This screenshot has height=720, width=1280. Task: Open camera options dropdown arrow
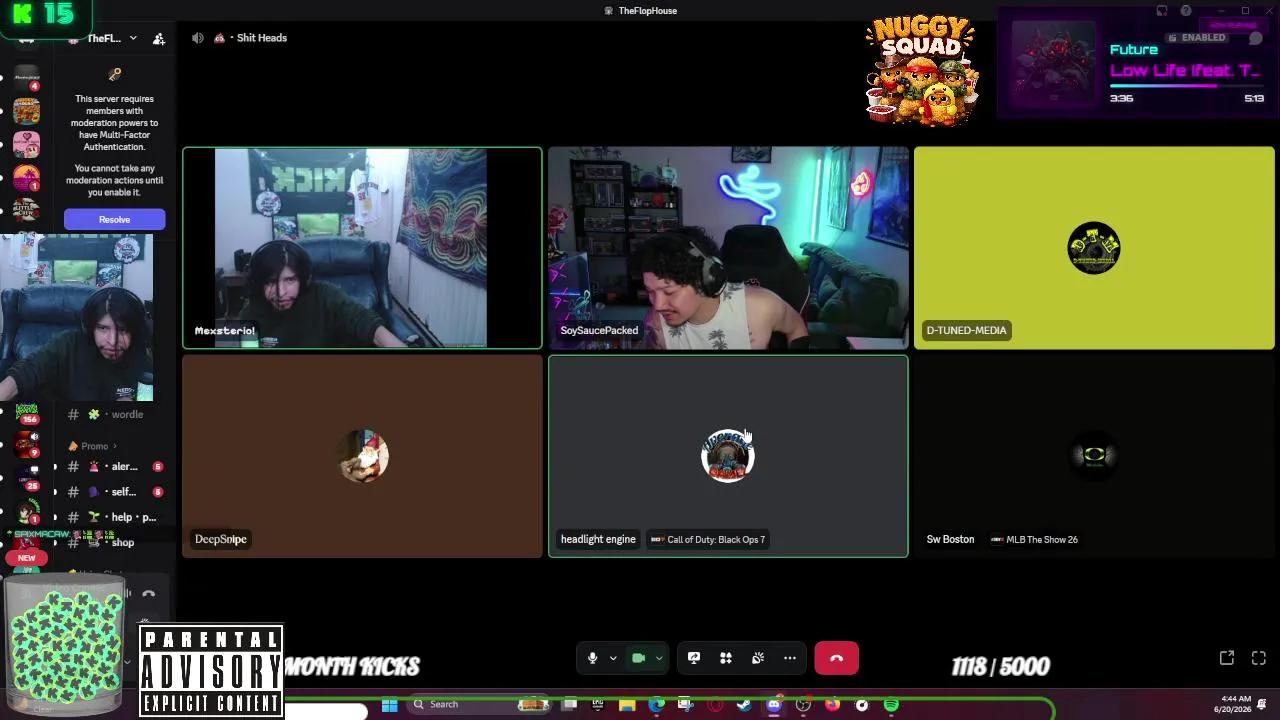658,658
